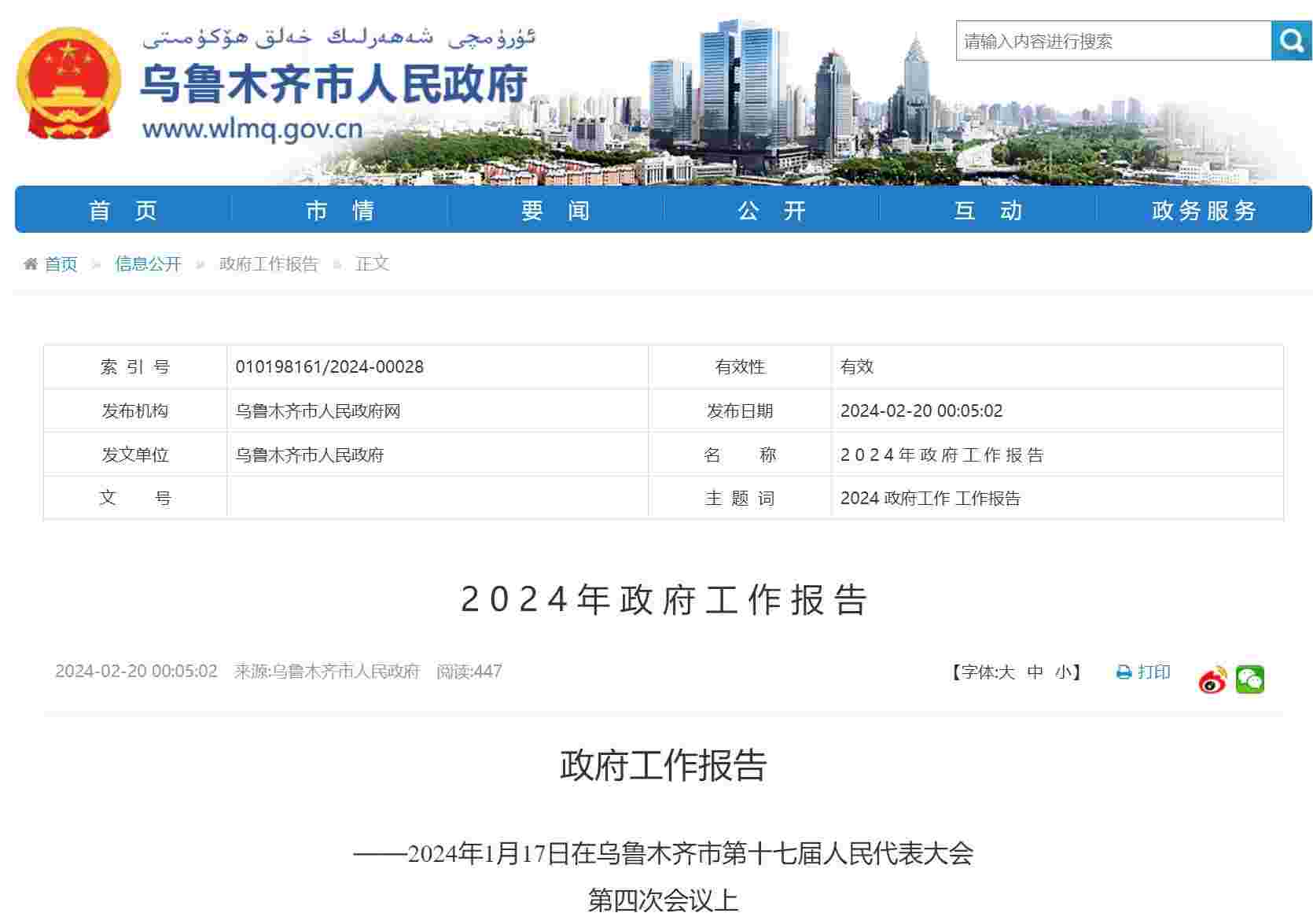Type in the 请输入内容进行搜索 search box
This screenshot has width=1313, height=924.
1113,41
